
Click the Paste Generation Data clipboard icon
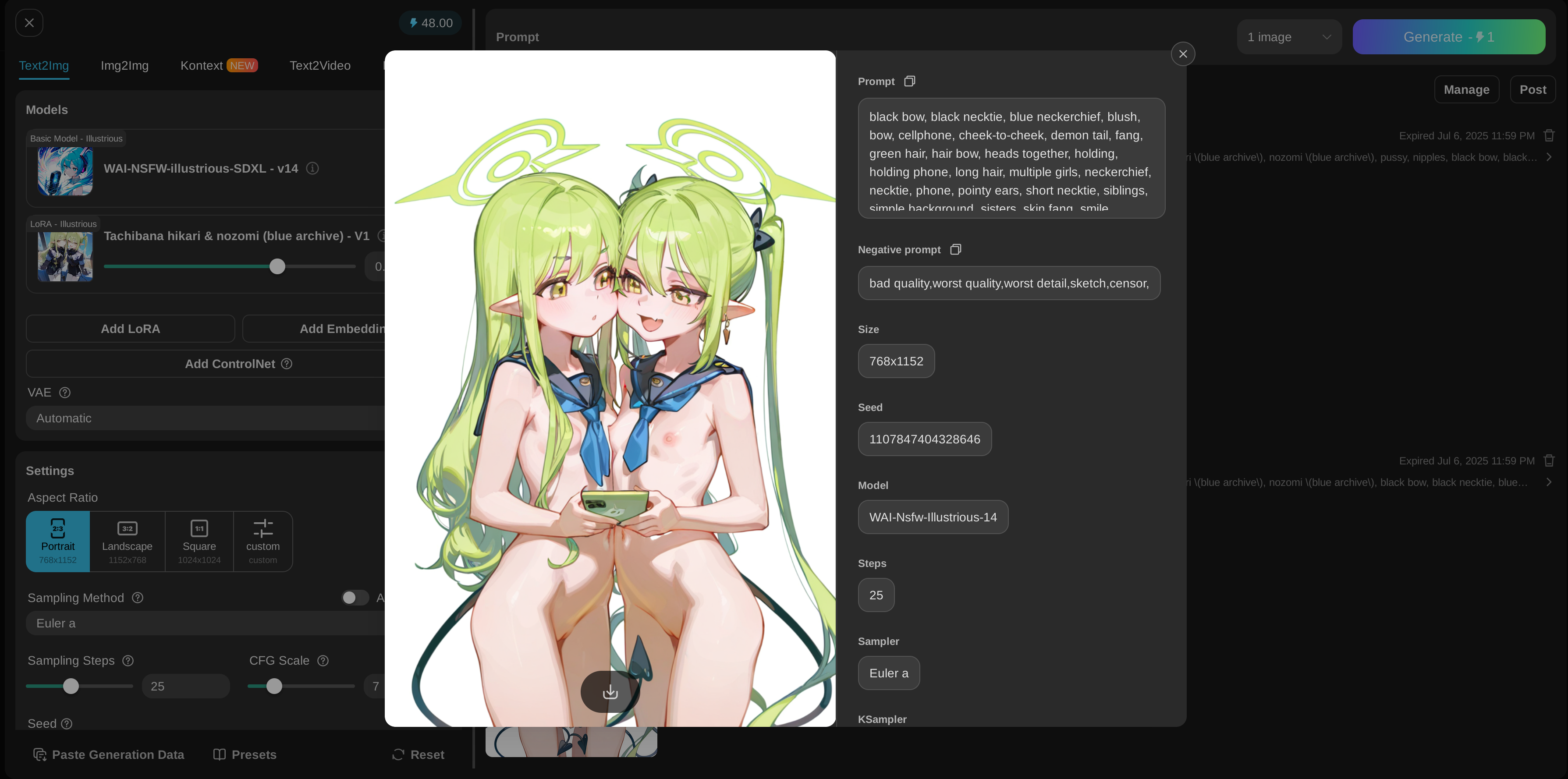coord(39,754)
